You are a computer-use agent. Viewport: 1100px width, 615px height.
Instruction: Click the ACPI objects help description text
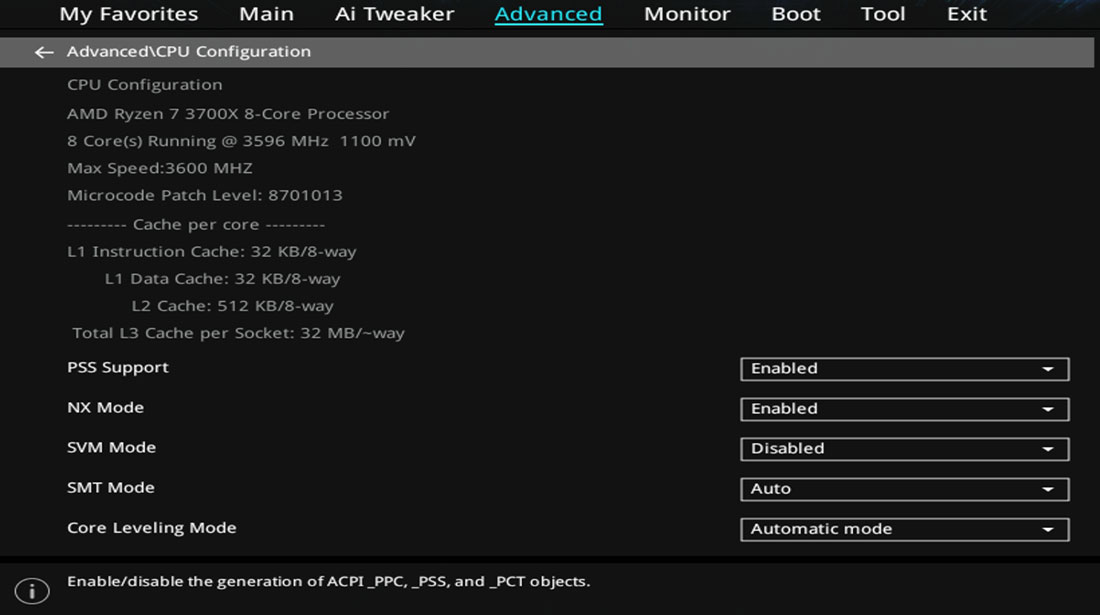328,581
